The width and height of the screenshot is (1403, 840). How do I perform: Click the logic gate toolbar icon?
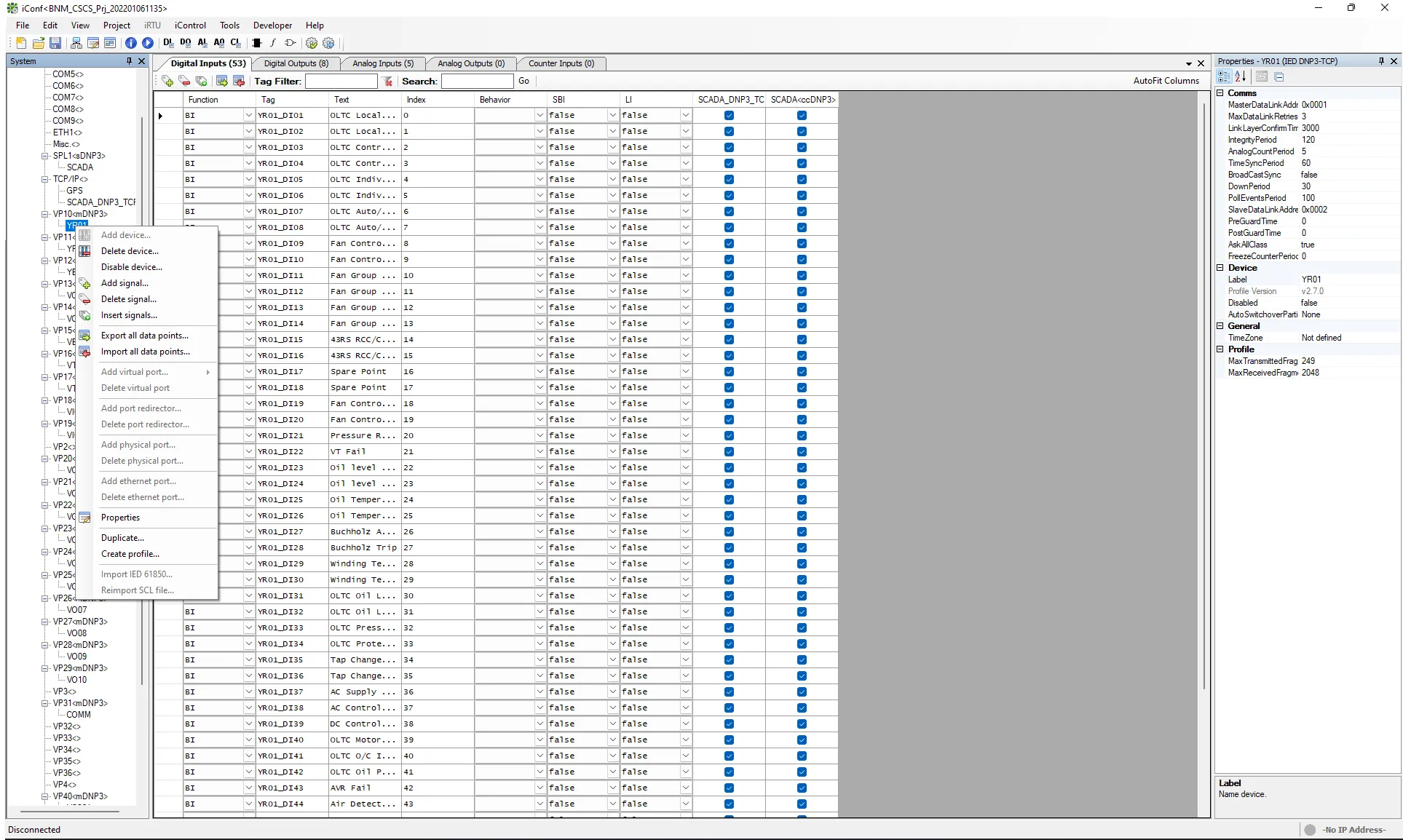(x=290, y=44)
